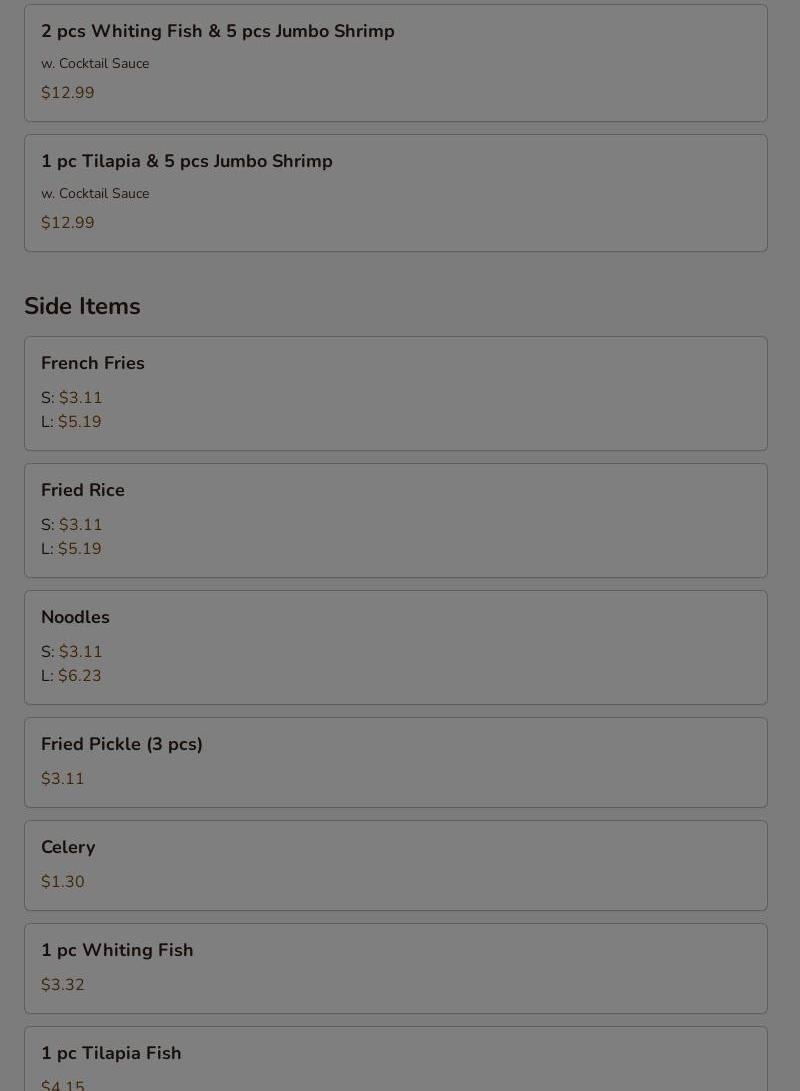Open the 1 pc Whiting Fish item

(x=396, y=969)
